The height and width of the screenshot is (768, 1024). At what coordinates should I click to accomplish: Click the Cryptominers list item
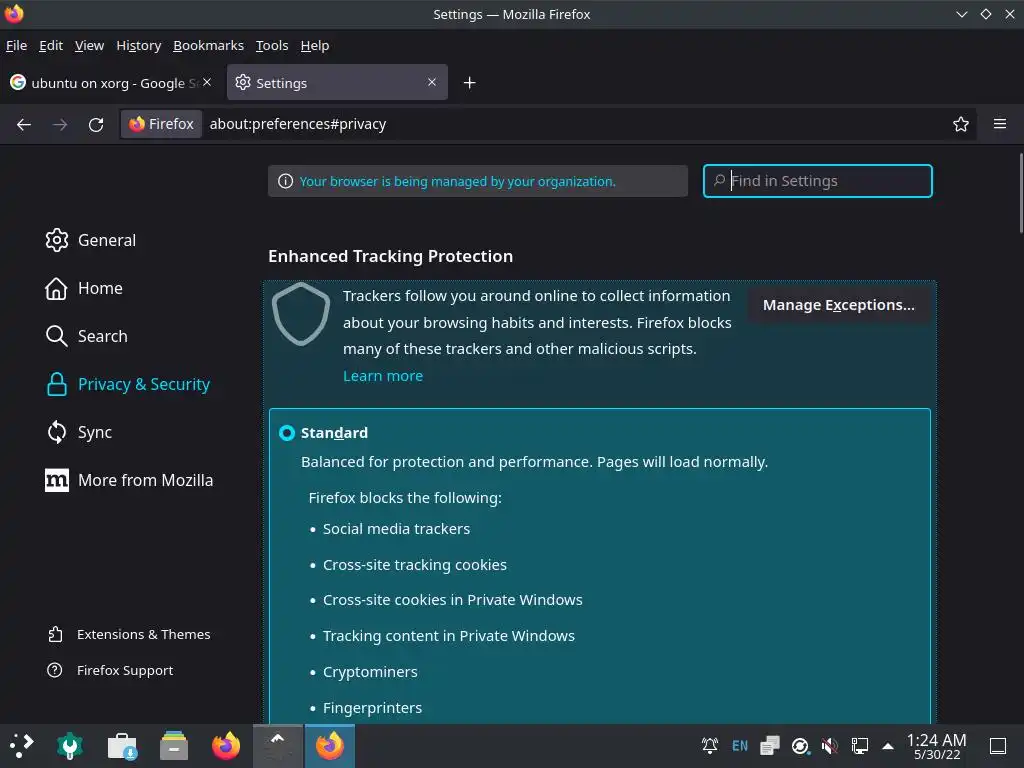point(370,672)
